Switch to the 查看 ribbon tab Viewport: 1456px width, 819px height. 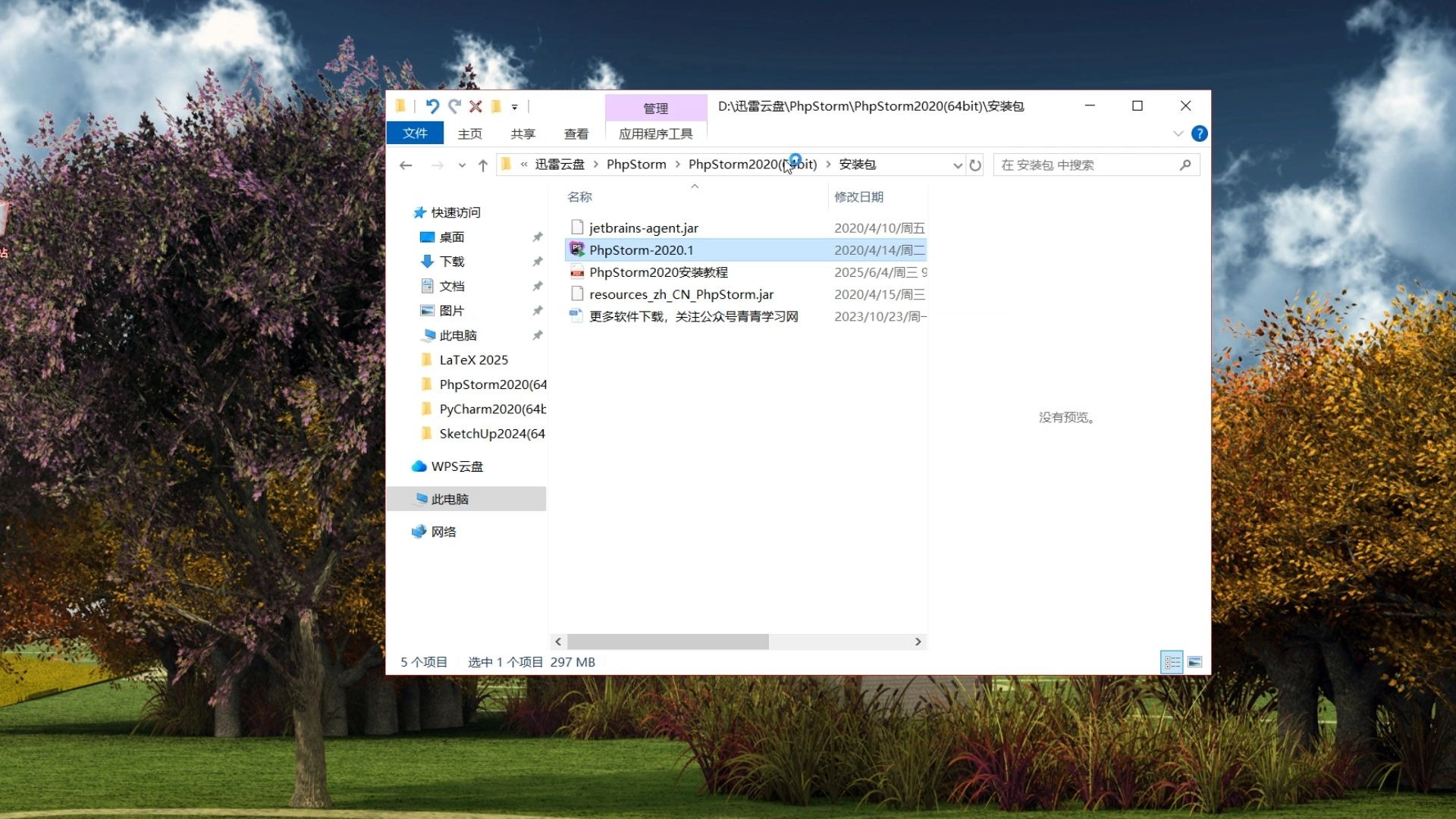[x=576, y=134]
